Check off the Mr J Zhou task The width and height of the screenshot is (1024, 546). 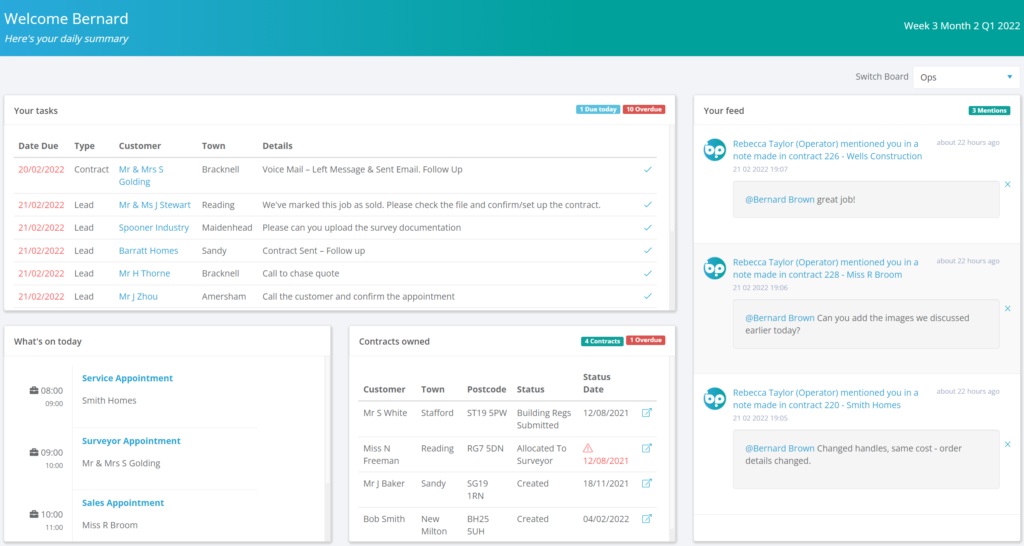click(x=648, y=296)
